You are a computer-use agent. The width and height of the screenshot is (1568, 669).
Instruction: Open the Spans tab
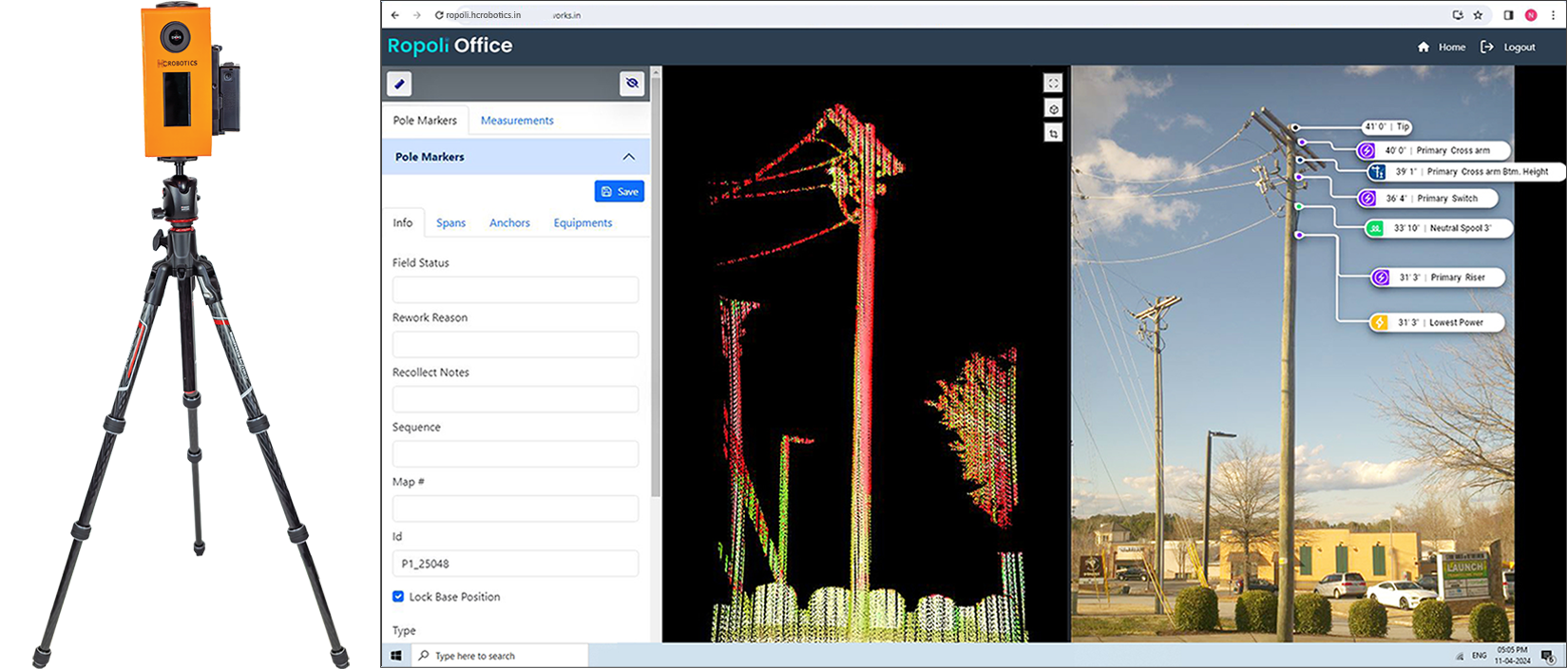pyautogui.click(x=450, y=223)
